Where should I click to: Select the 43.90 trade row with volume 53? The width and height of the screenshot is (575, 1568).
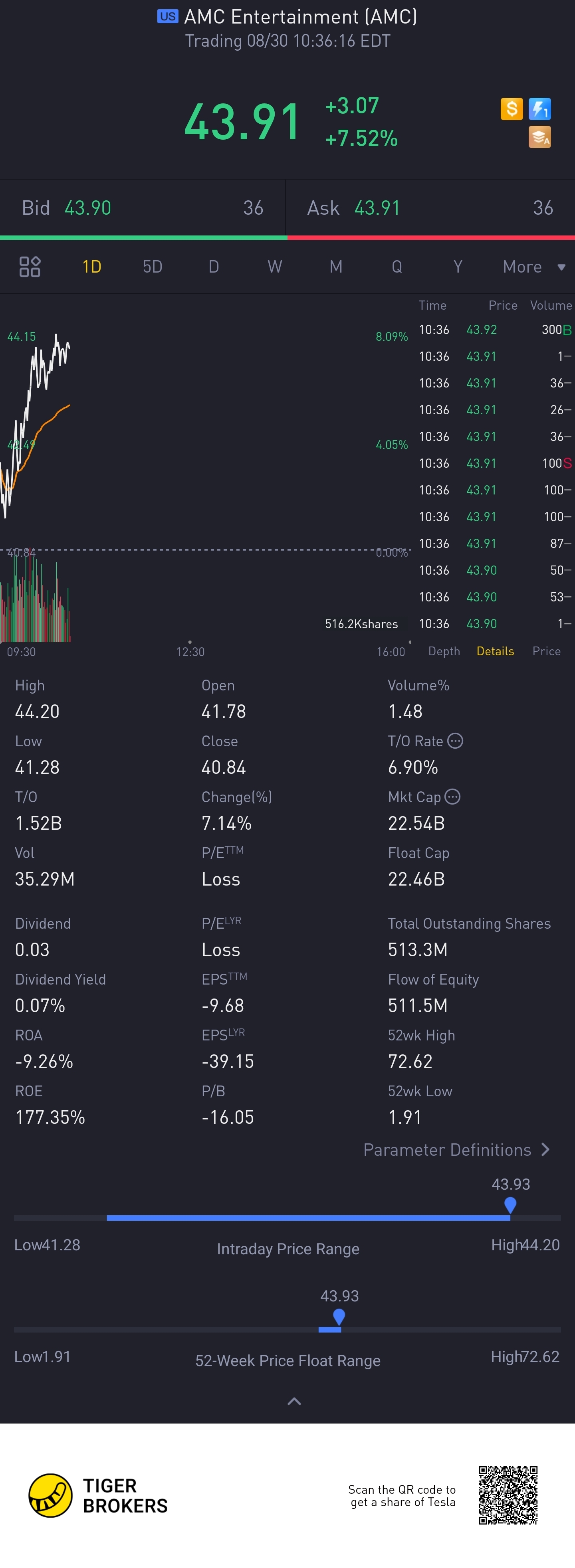click(x=495, y=597)
